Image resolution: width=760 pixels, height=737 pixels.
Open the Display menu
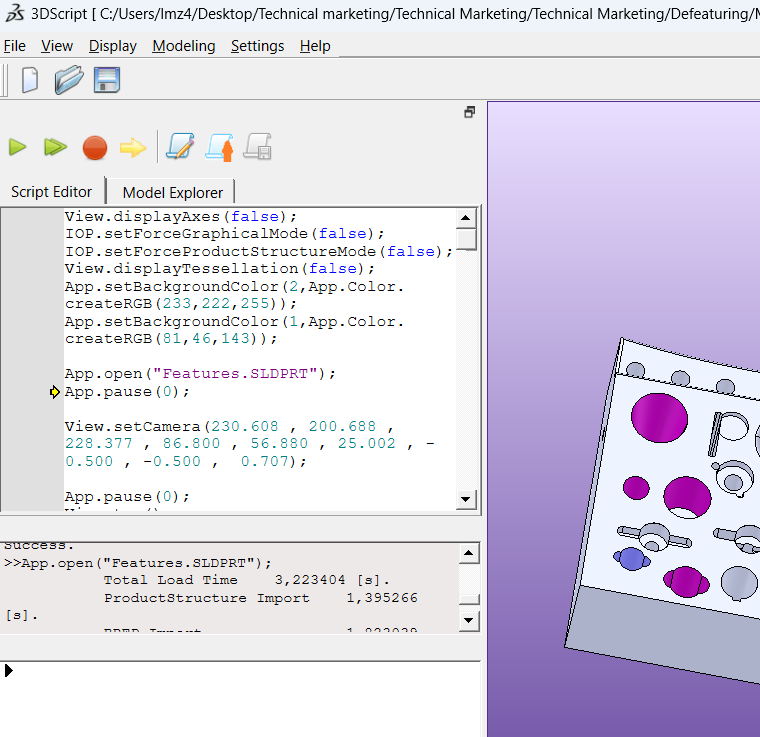pyautogui.click(x=113, y=46)
